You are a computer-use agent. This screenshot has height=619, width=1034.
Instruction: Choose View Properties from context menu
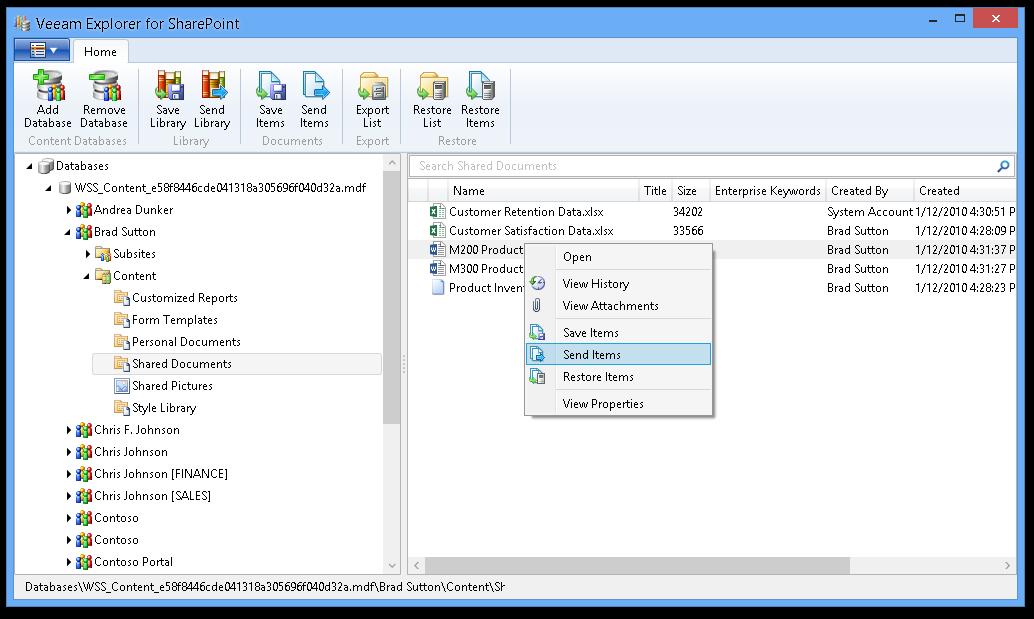[619, 403]
